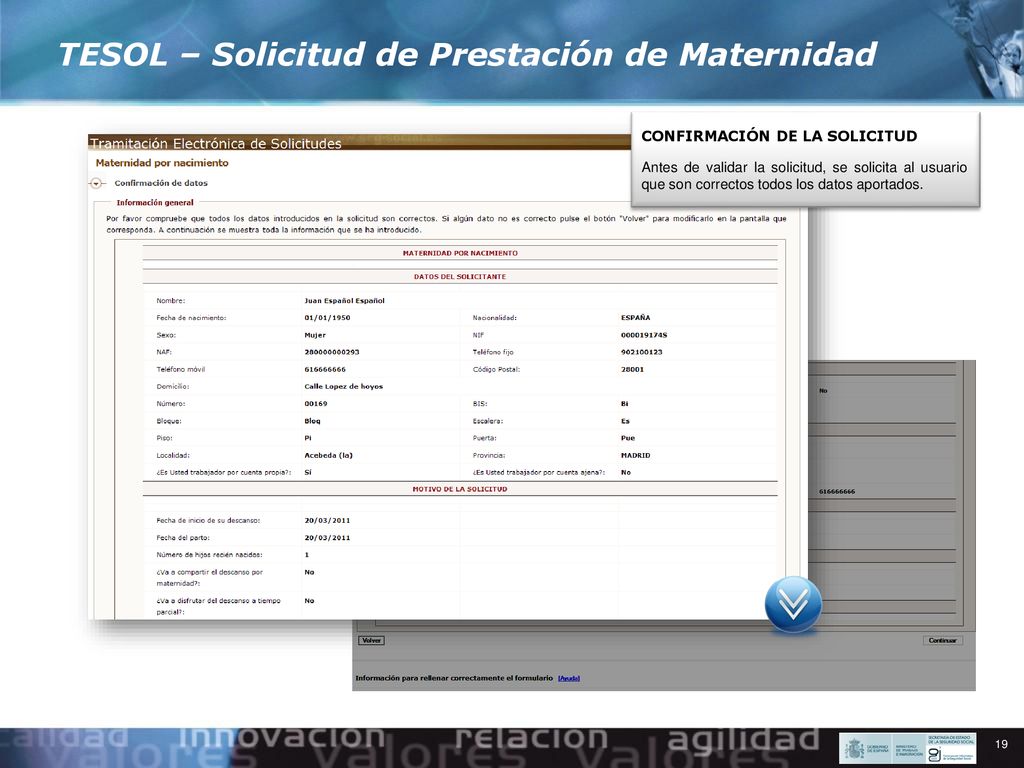Image resolution: width=1024 pixels, height=768 pixels.
Task: Select the compartir el descanso answer No
Action: [x=309, y=572]
